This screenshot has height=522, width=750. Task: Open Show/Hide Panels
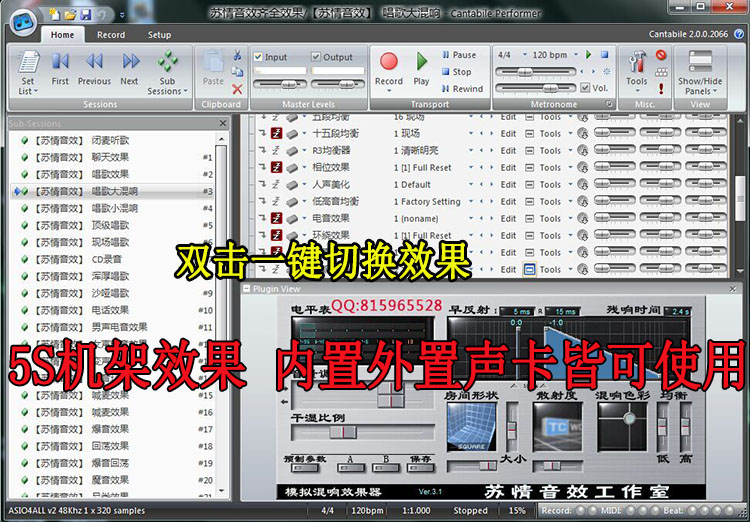700,72
